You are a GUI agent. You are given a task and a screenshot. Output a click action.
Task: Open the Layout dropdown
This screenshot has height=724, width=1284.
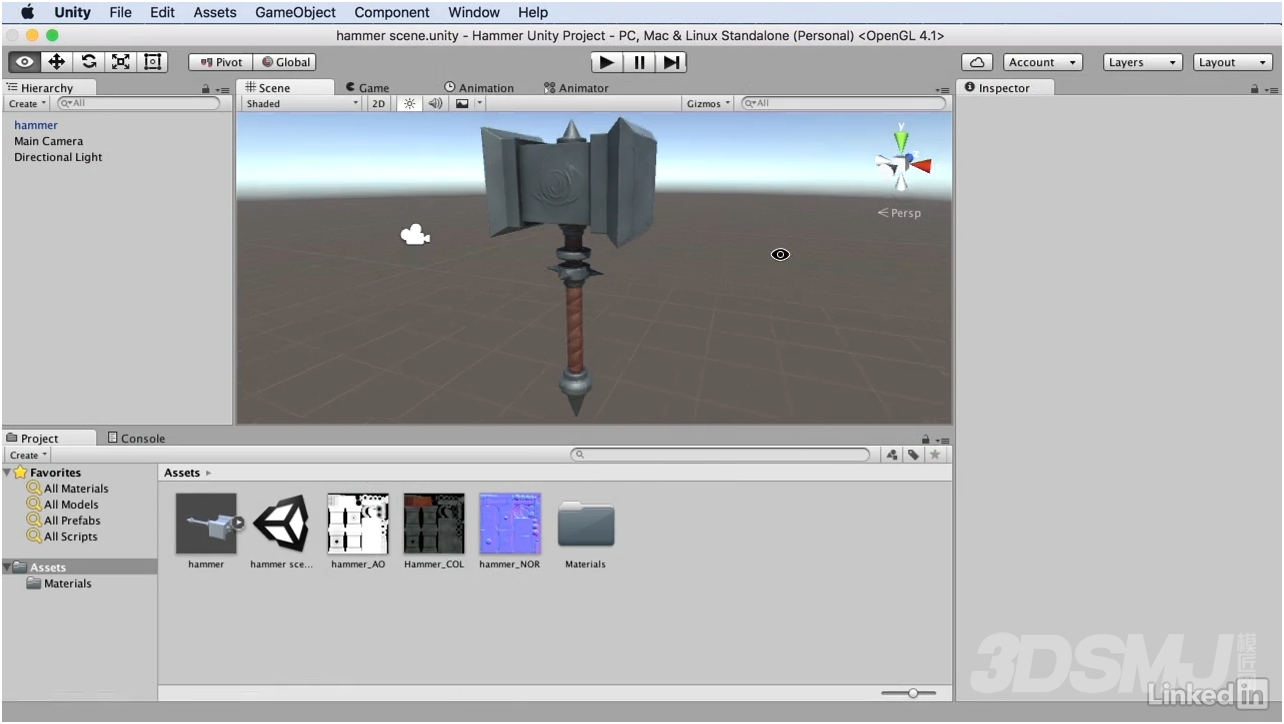(x=1233, y=62)
